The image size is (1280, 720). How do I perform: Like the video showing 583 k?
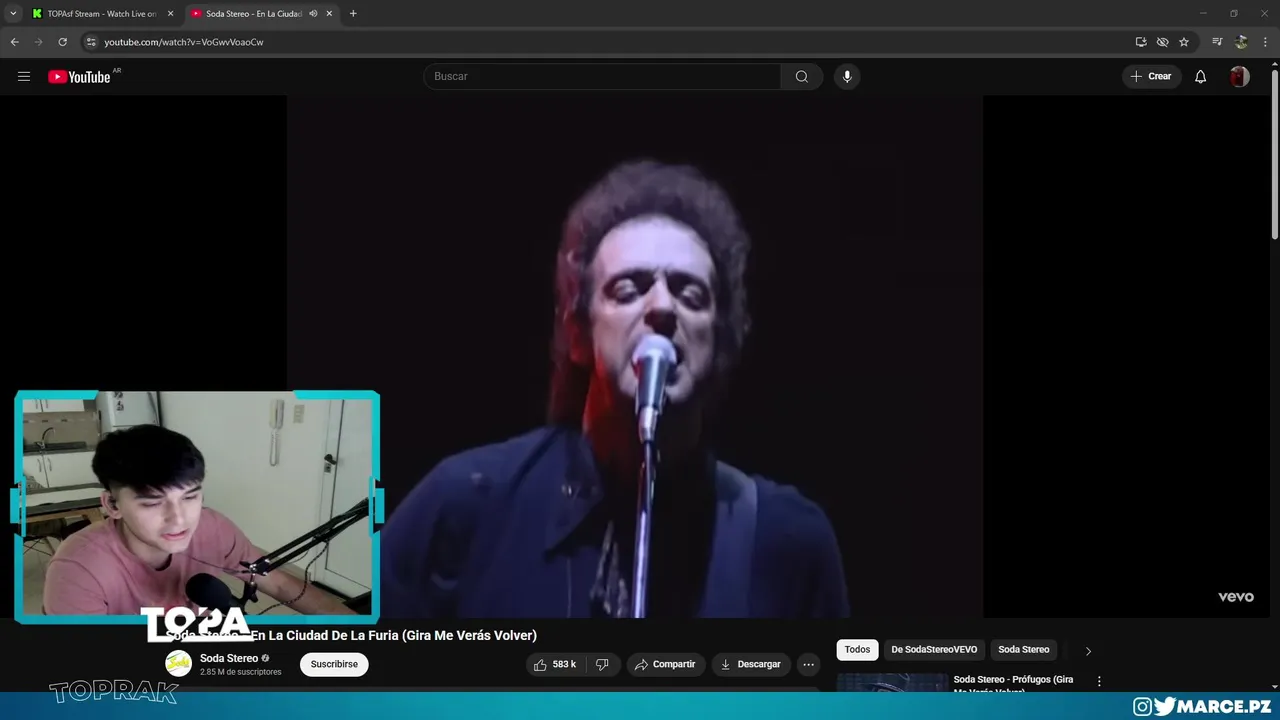tap(555, 664)
